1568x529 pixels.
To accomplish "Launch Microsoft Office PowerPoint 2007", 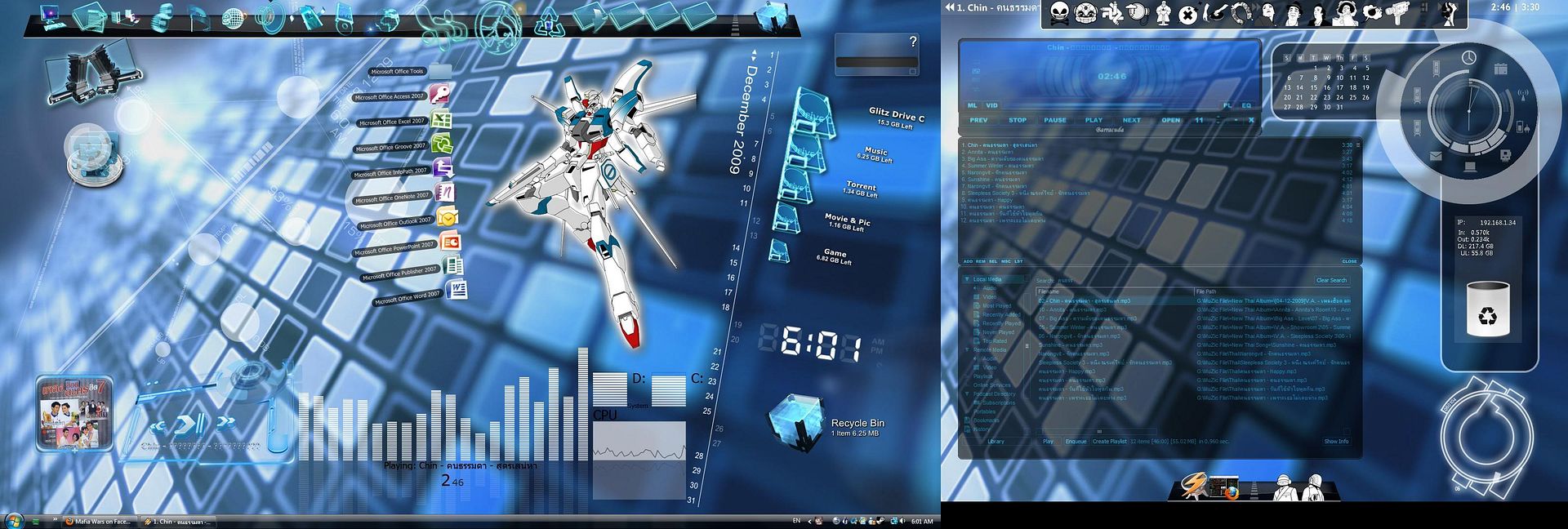I will point(450,242).
